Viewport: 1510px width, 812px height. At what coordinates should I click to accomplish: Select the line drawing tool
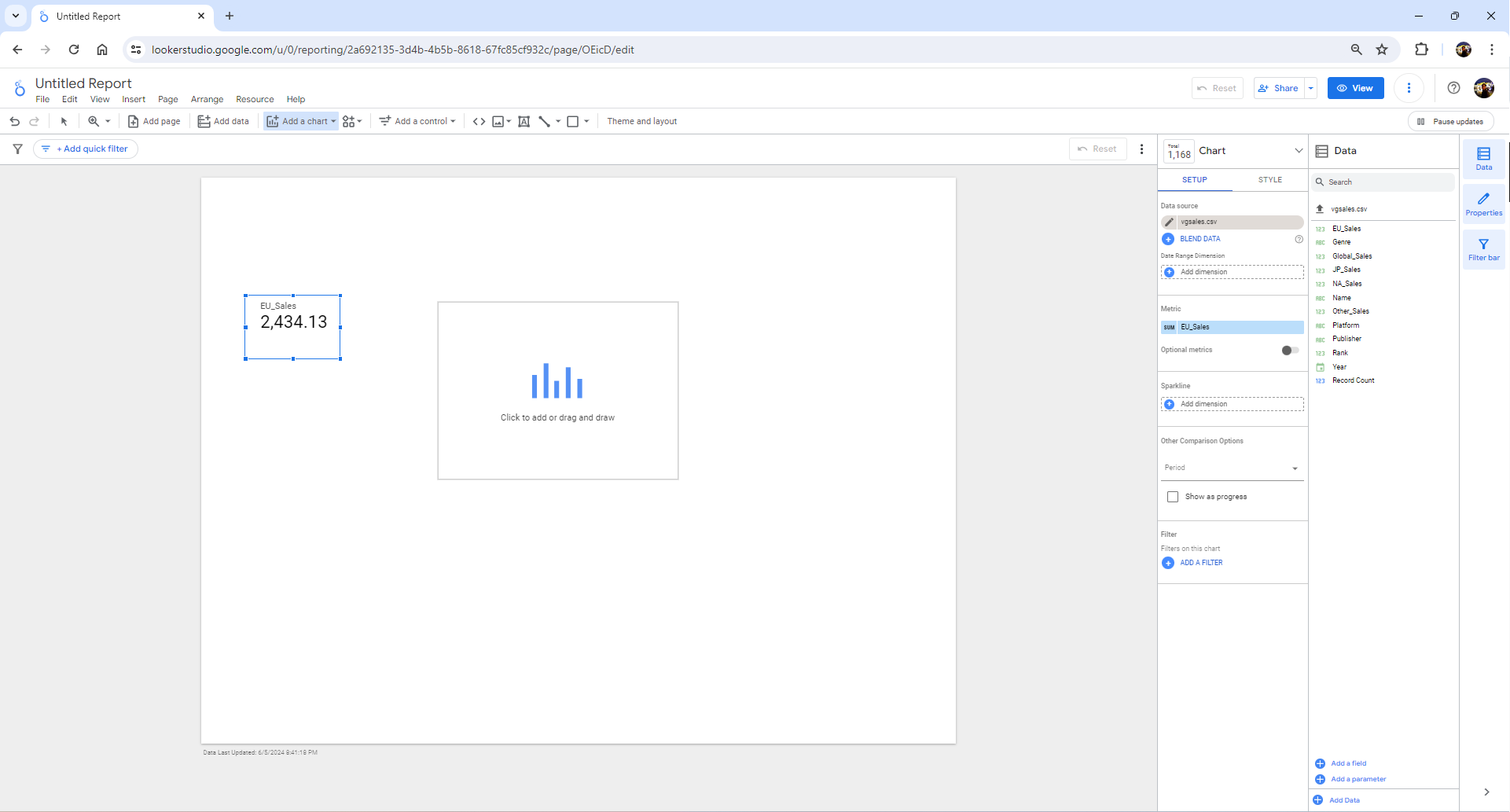545,121
